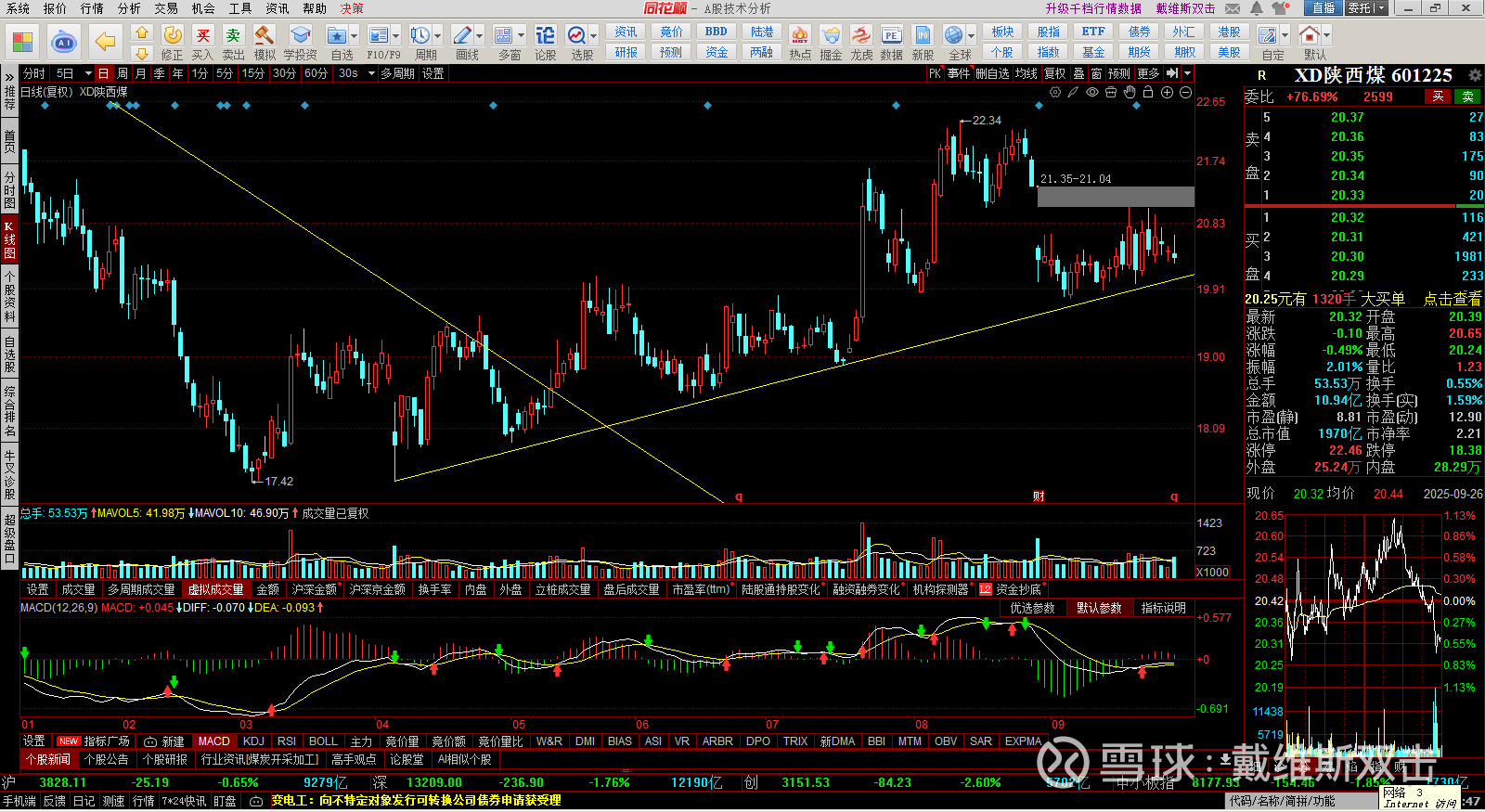Open the notification bell icon
1485x812 pixels.
1257,8
